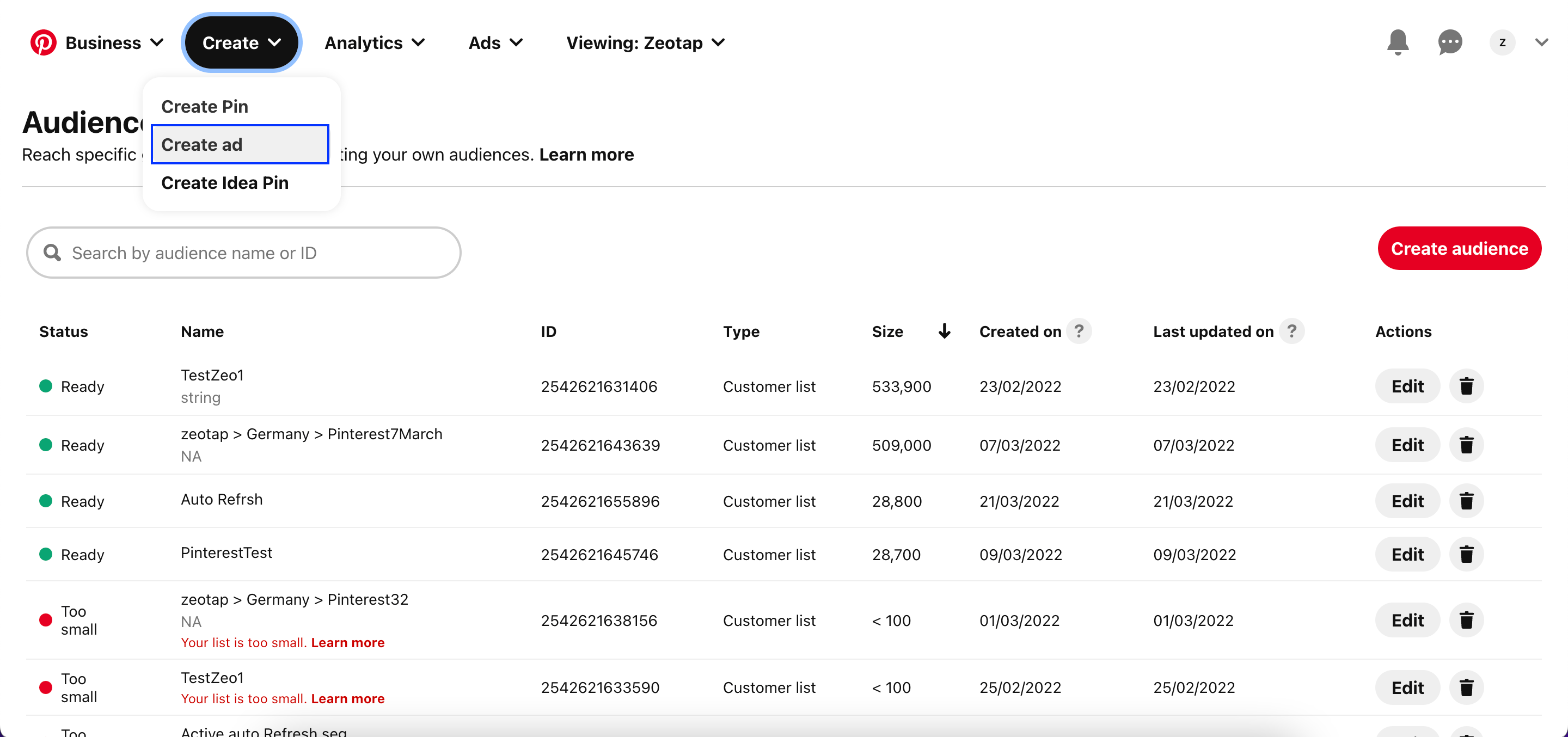This screenshot has height=737, width=1568.
Task: Click the Auto Refrsh audience name
Action: [222, 500]
